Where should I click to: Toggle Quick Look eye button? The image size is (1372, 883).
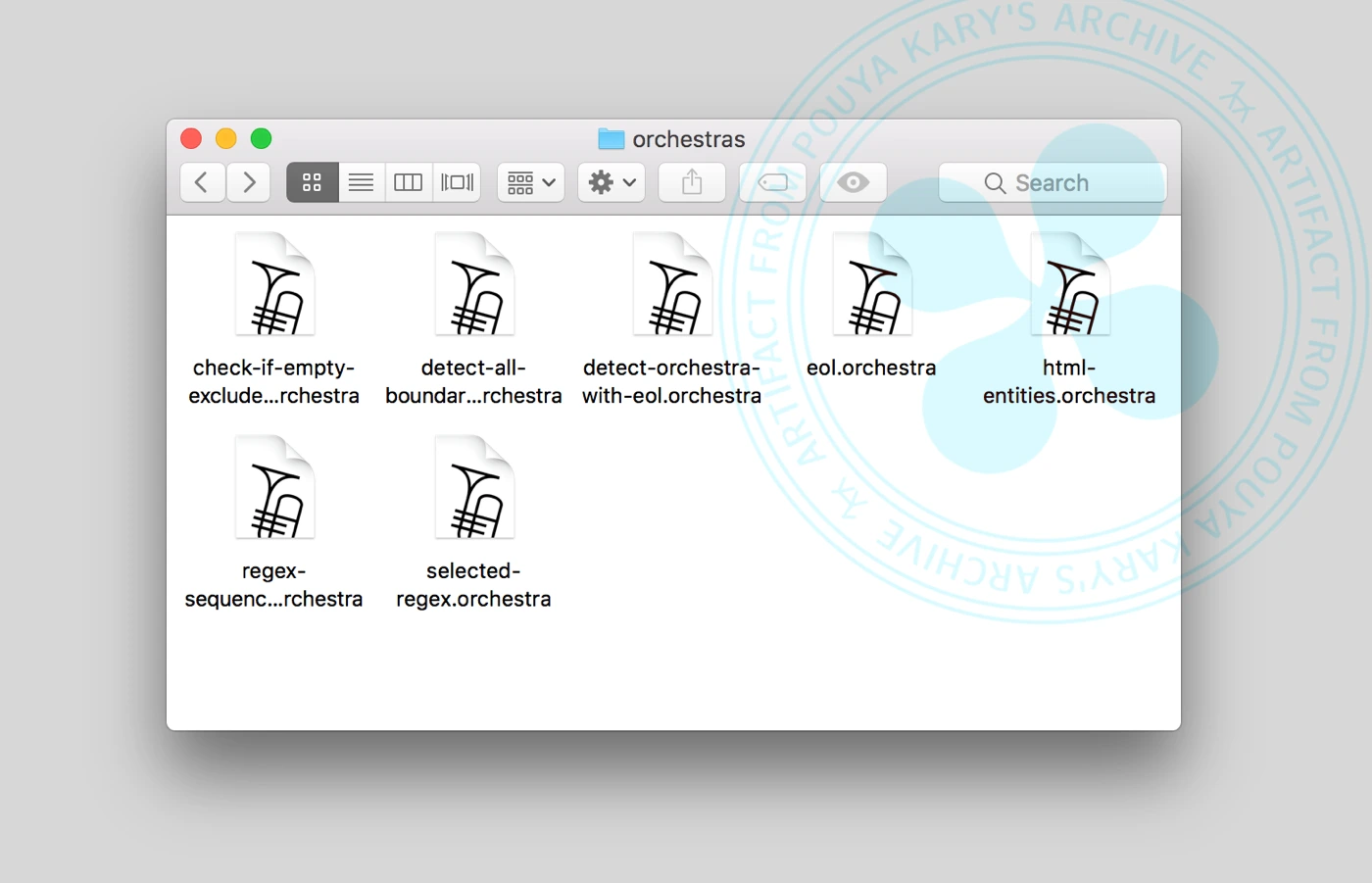(853, 182)
